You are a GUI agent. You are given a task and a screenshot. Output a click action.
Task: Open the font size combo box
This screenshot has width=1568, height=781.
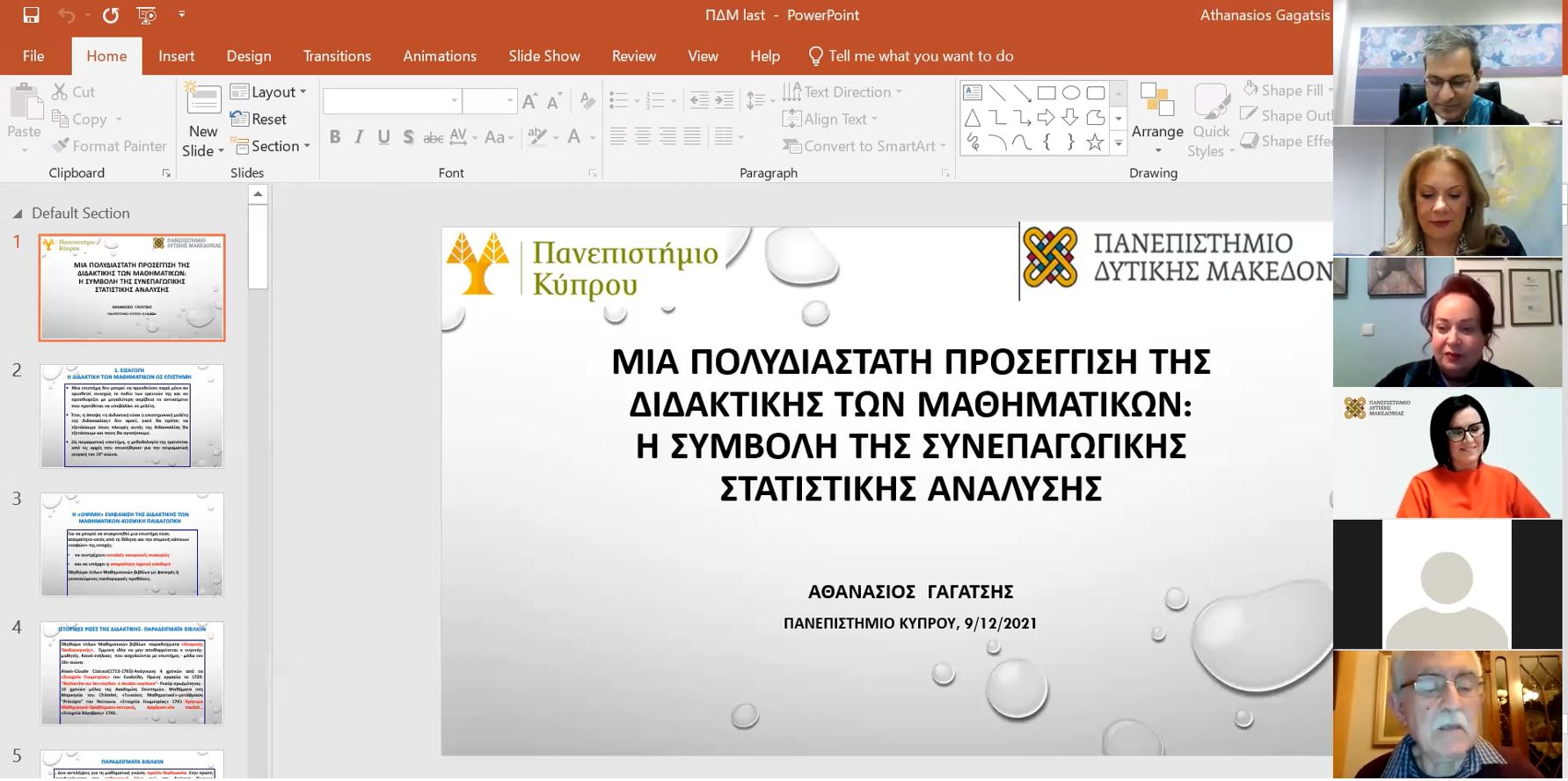coord(489,101)
